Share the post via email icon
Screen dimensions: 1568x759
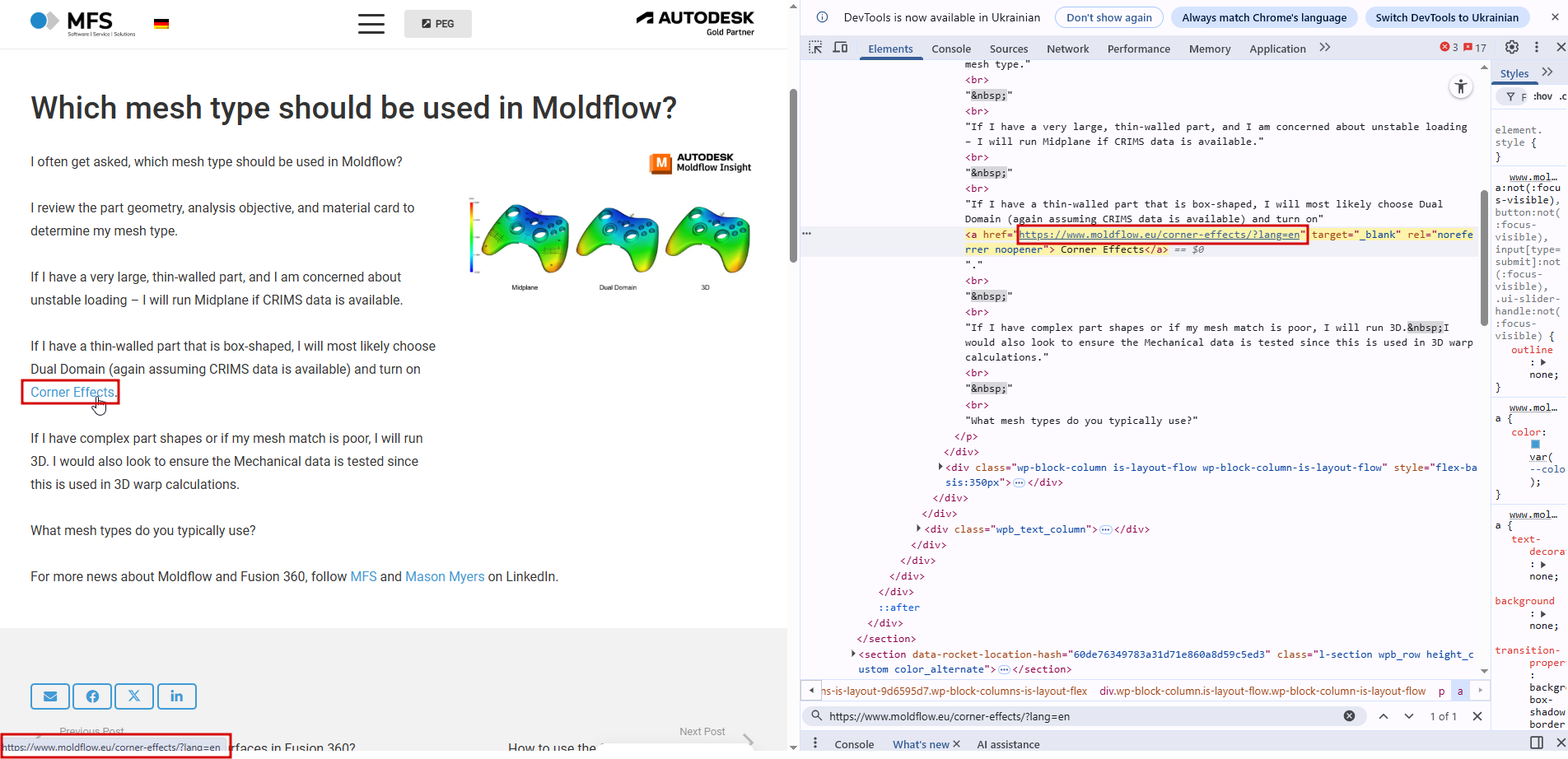coord(50,696)
